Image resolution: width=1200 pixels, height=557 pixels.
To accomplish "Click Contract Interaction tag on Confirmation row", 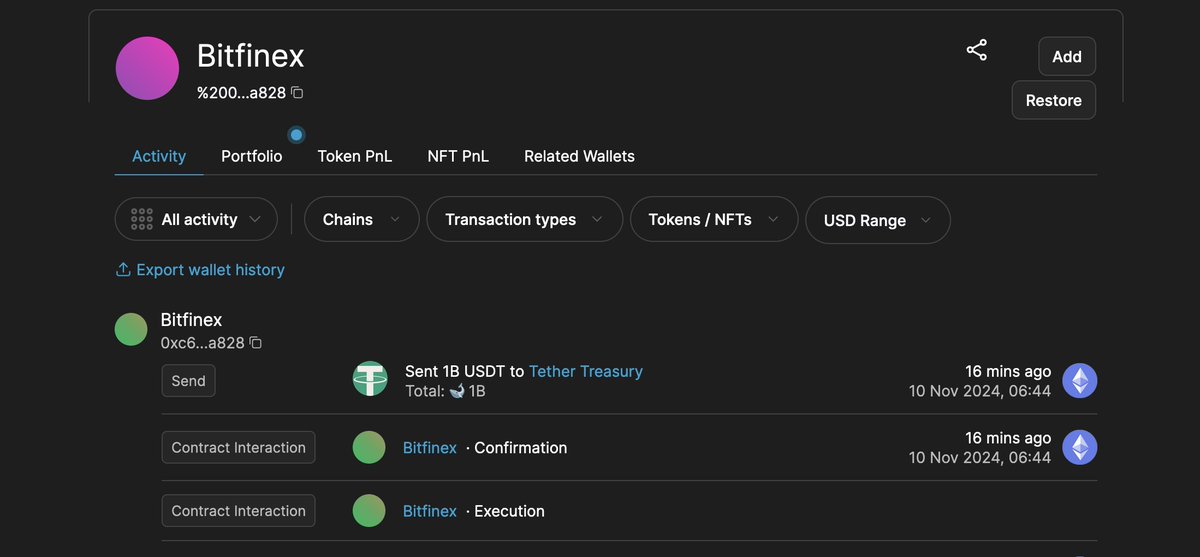I will click(x=238, y=447).
